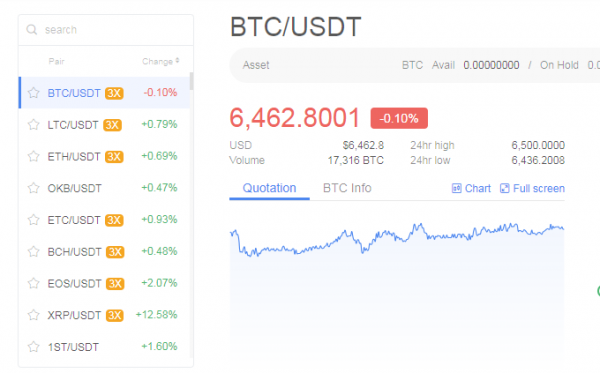Toggle star for LTC/USDT pair
The width and height of the screenshot is (600, 373).
[34, 125]
